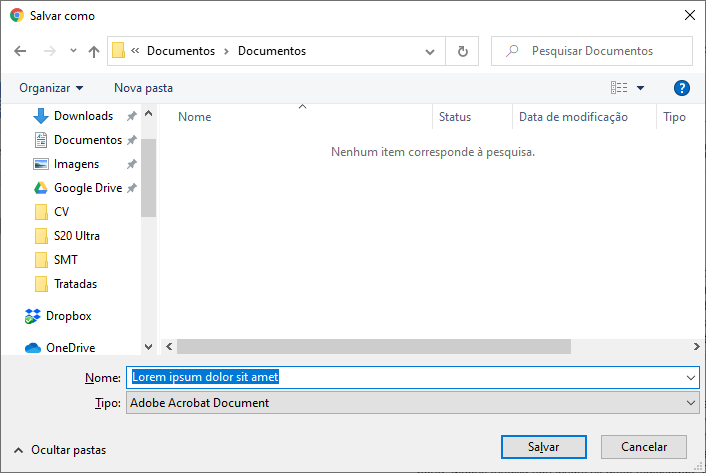Click the Cancelar button
Image resolution: width=706 pixels, height=473 pixels.
click(x=643, y=446)
